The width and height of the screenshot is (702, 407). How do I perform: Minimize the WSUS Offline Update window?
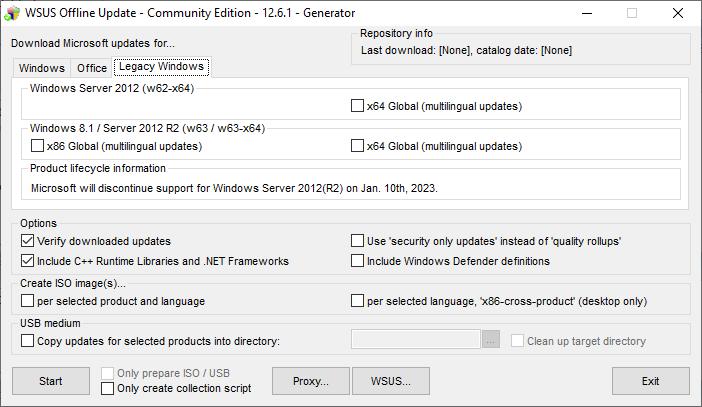click(587, 13)
